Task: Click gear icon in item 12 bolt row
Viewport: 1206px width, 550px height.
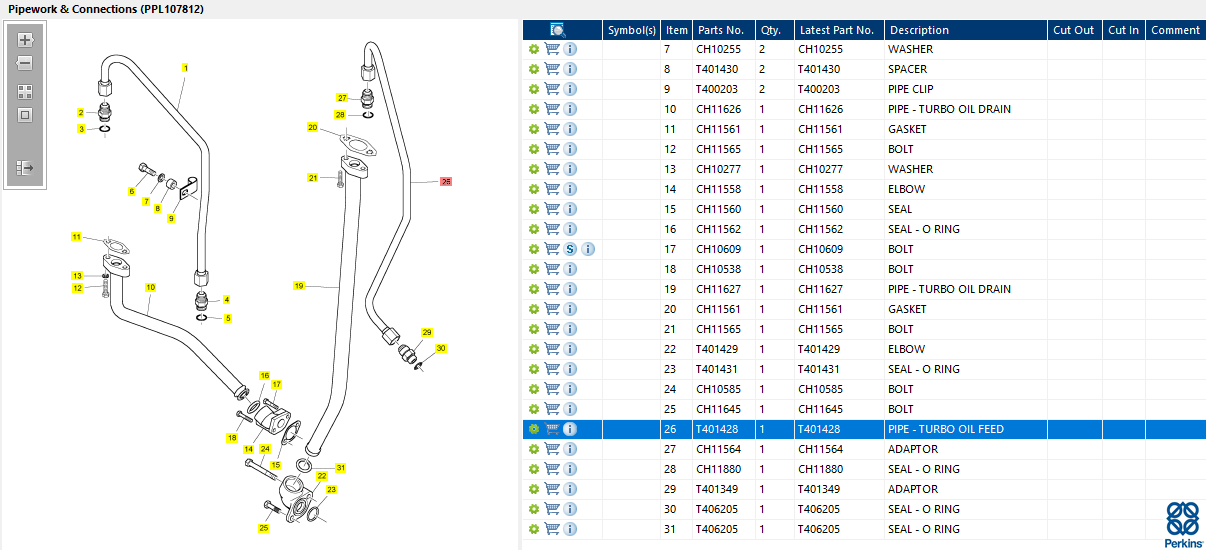Action: tap(534, 149)
